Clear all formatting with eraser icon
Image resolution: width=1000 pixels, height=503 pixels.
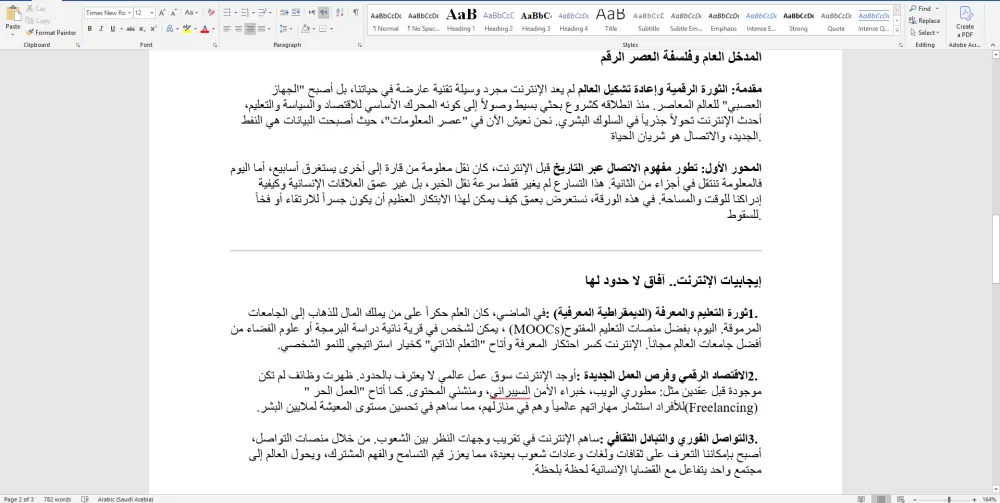point(209,13)
